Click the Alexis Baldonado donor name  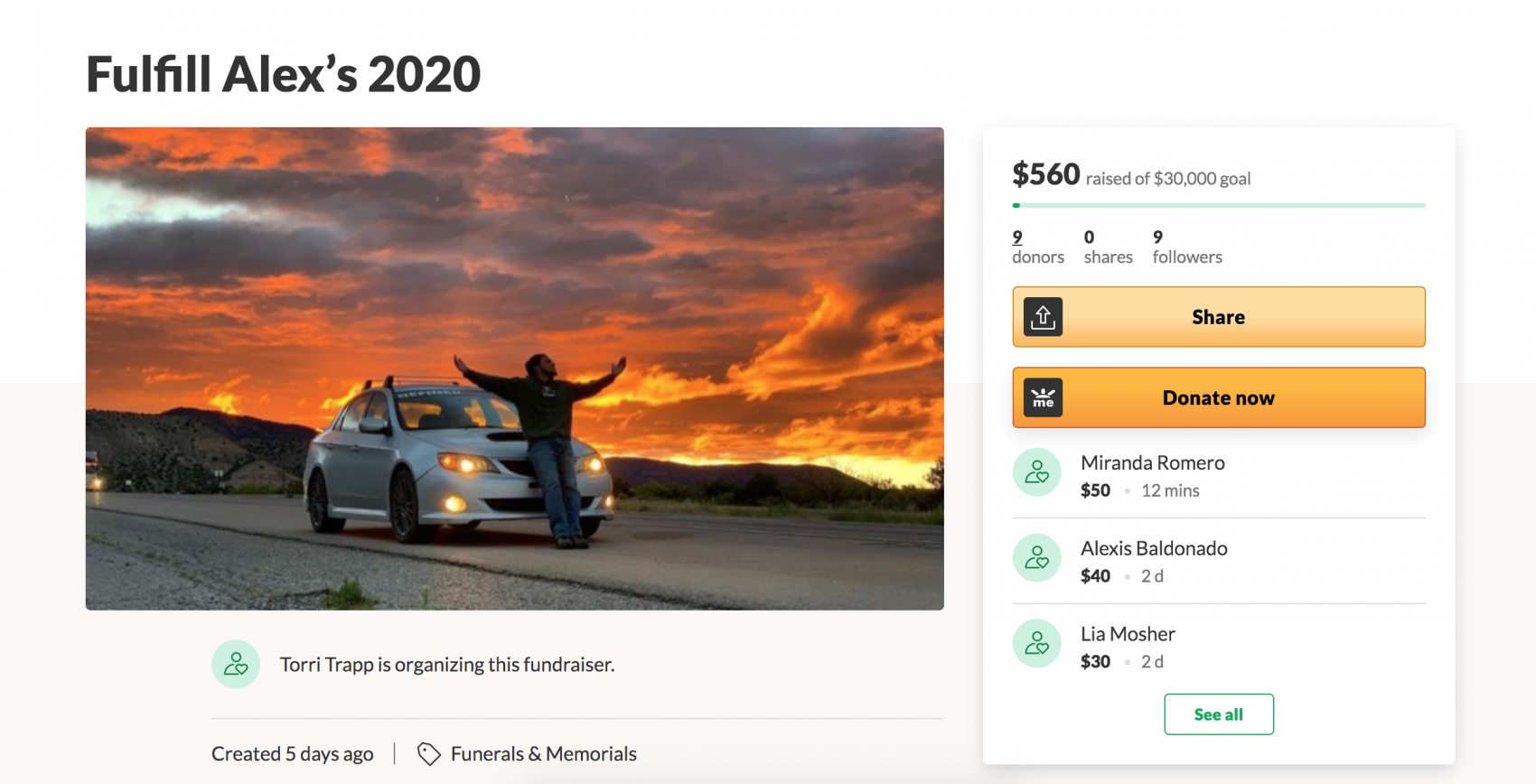pyautogui.click(x=1154, y=548)
